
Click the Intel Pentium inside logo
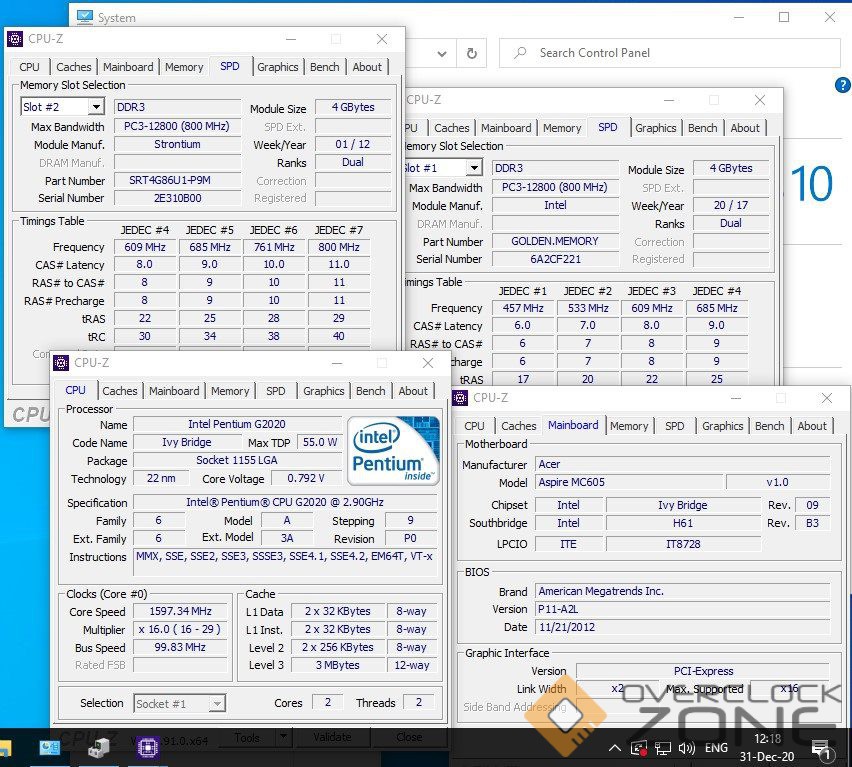[x=393, y=450]
